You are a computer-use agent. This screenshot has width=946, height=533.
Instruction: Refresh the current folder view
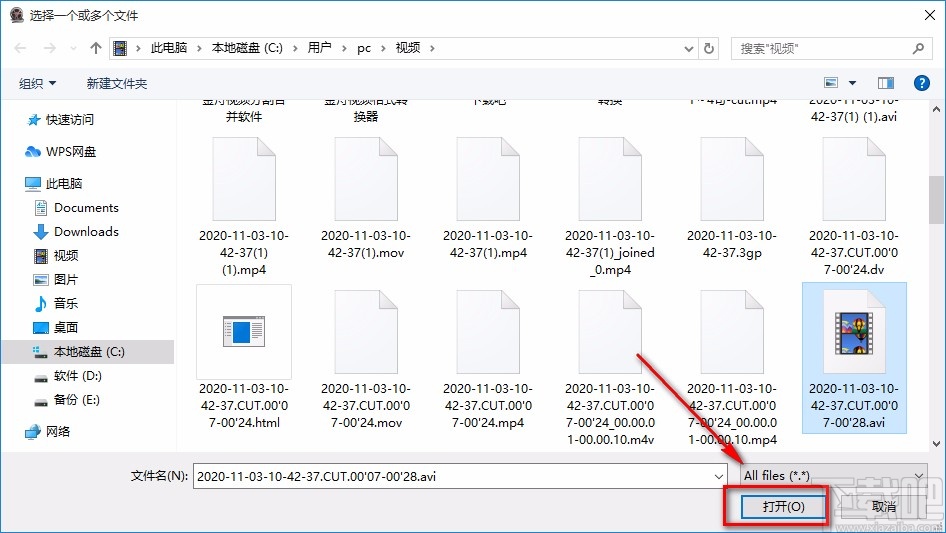point(710,48)
